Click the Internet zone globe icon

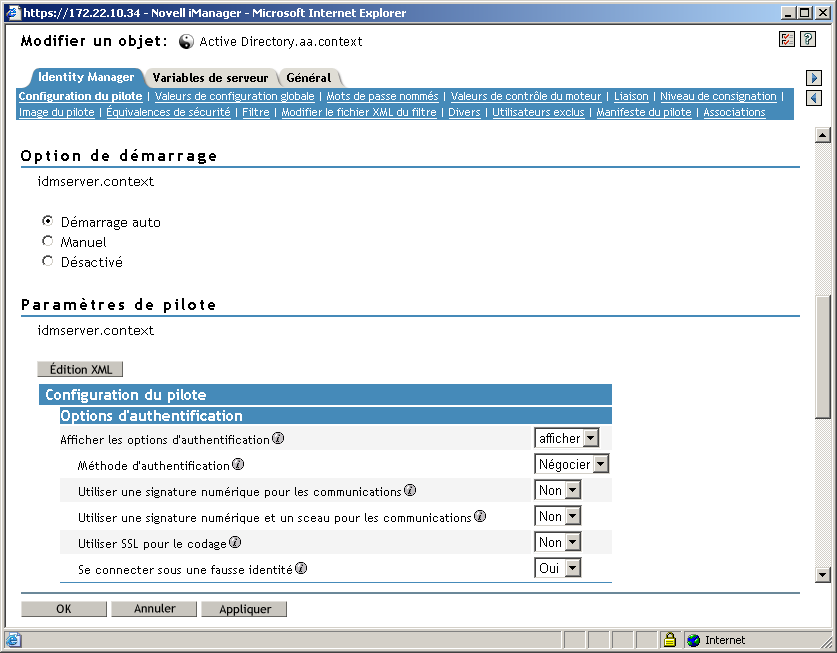click(x=689, y=640)
